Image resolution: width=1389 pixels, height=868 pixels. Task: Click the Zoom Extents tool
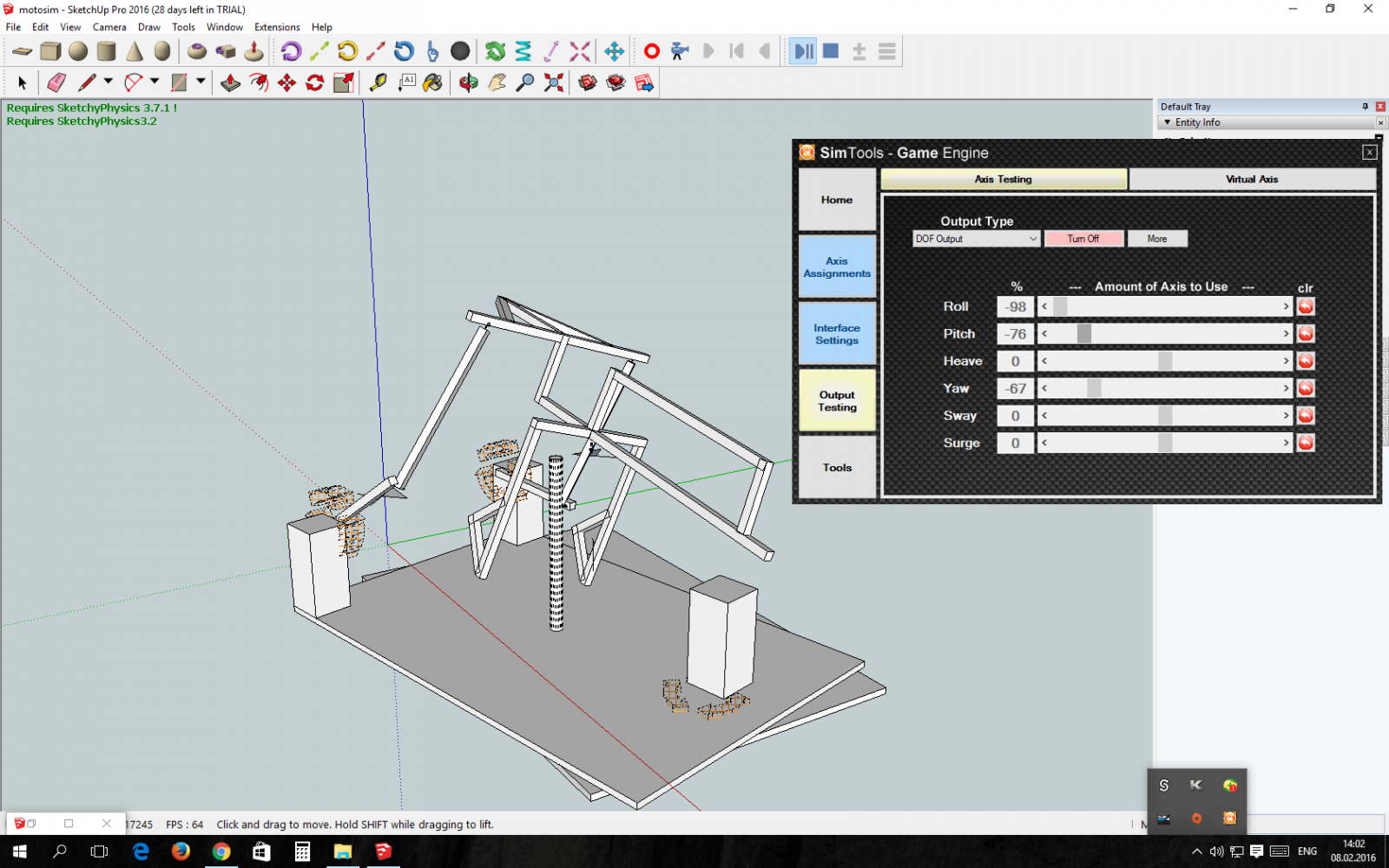tap(553, 82)
